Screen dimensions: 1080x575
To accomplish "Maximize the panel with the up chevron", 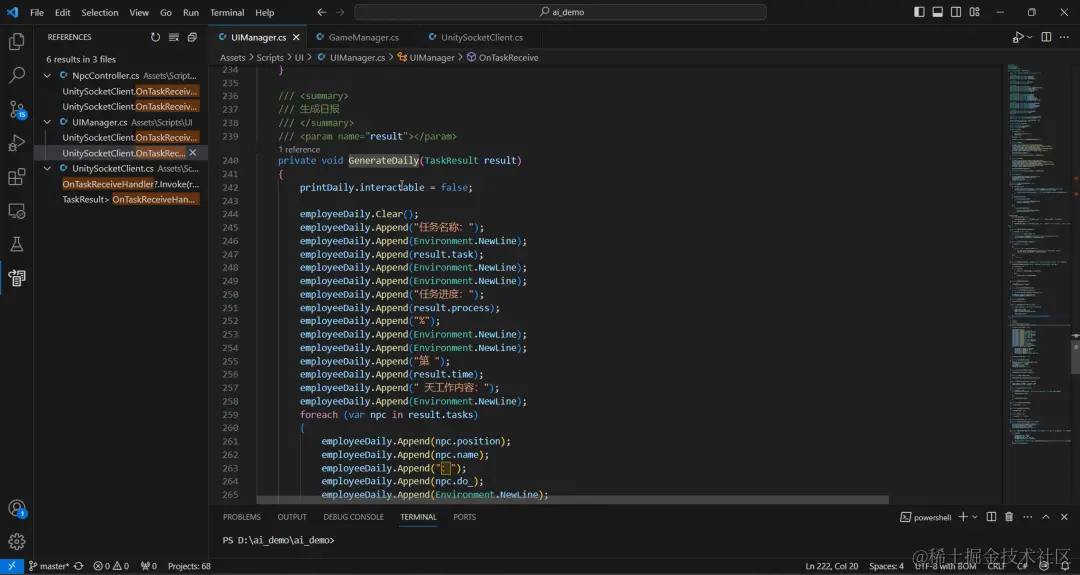I will pos(1046,516).
